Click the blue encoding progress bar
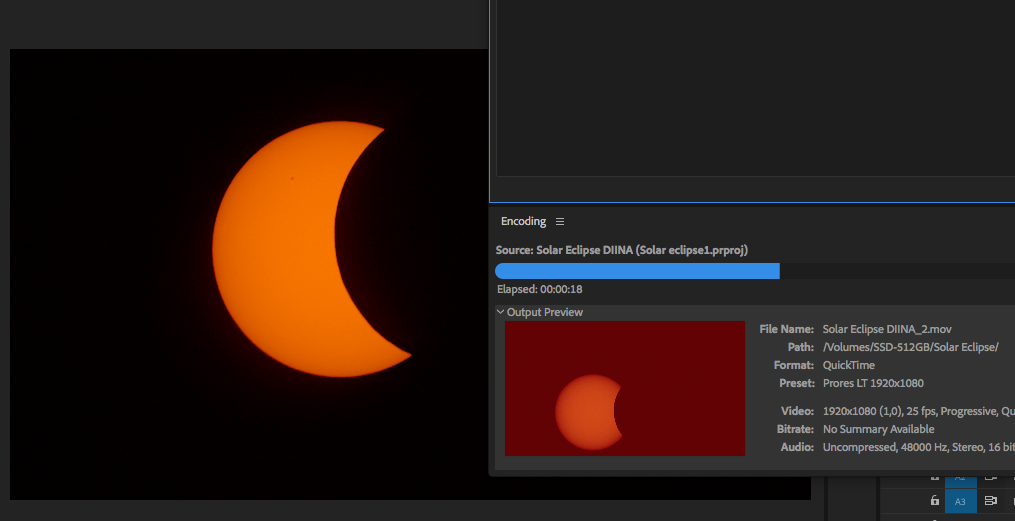Image resolution: width=1015 pixels, height=521 pixels. (637, 271)
